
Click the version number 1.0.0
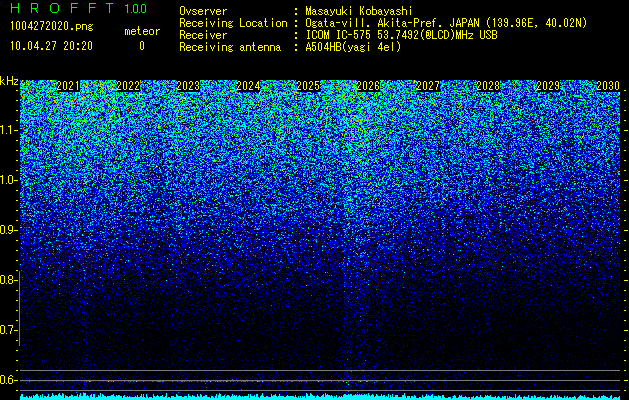(x=136, y=9)
